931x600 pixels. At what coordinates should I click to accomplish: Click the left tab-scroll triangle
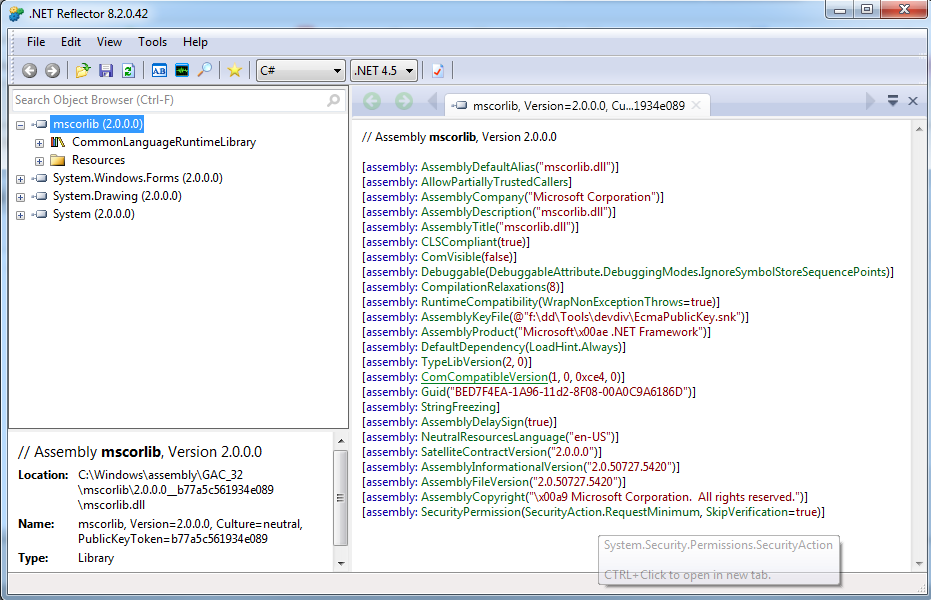pyautogui.click(x=433, y=101)
